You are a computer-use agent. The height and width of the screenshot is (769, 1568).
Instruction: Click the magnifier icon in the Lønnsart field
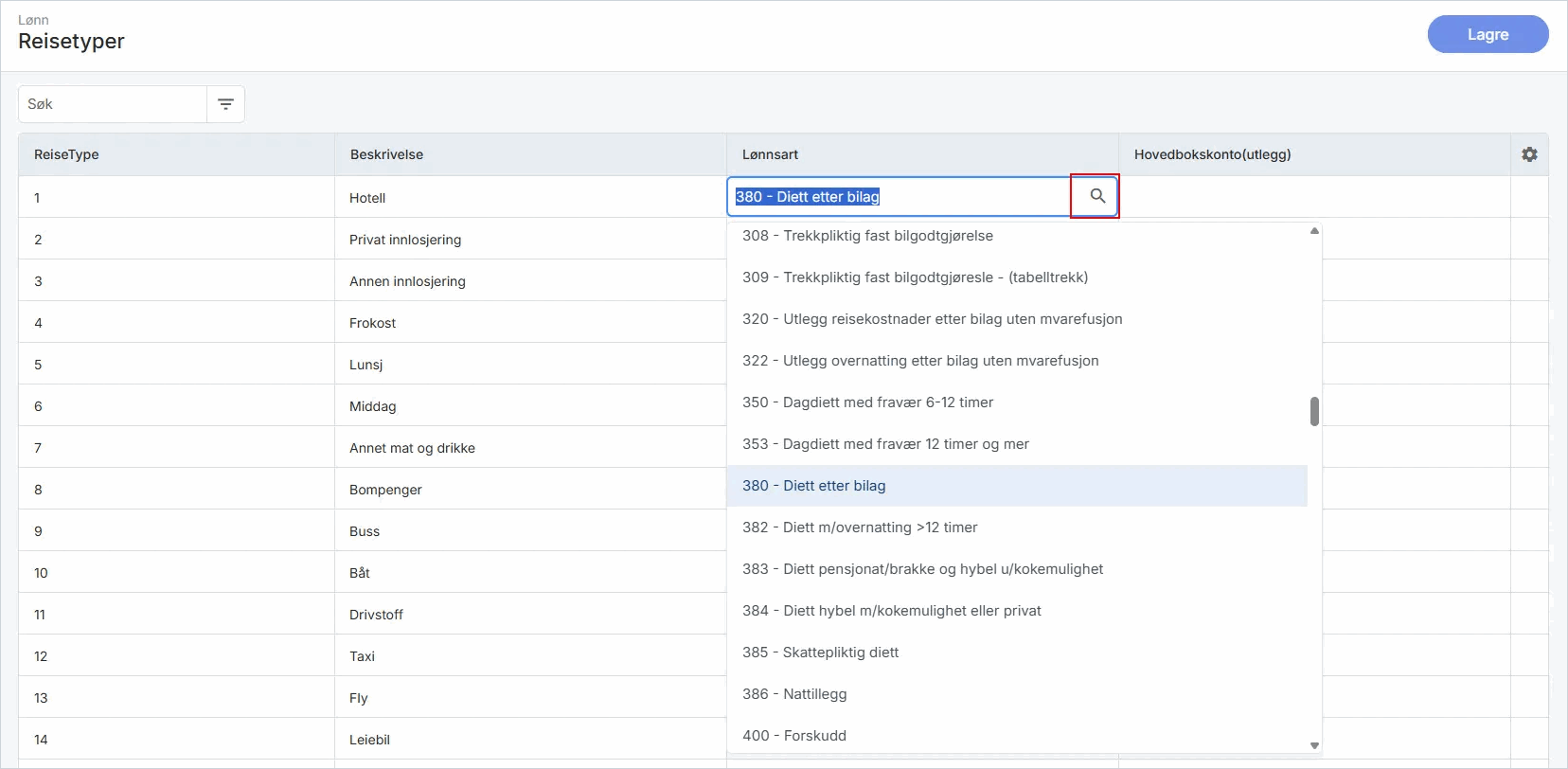tap(1096, 196)
